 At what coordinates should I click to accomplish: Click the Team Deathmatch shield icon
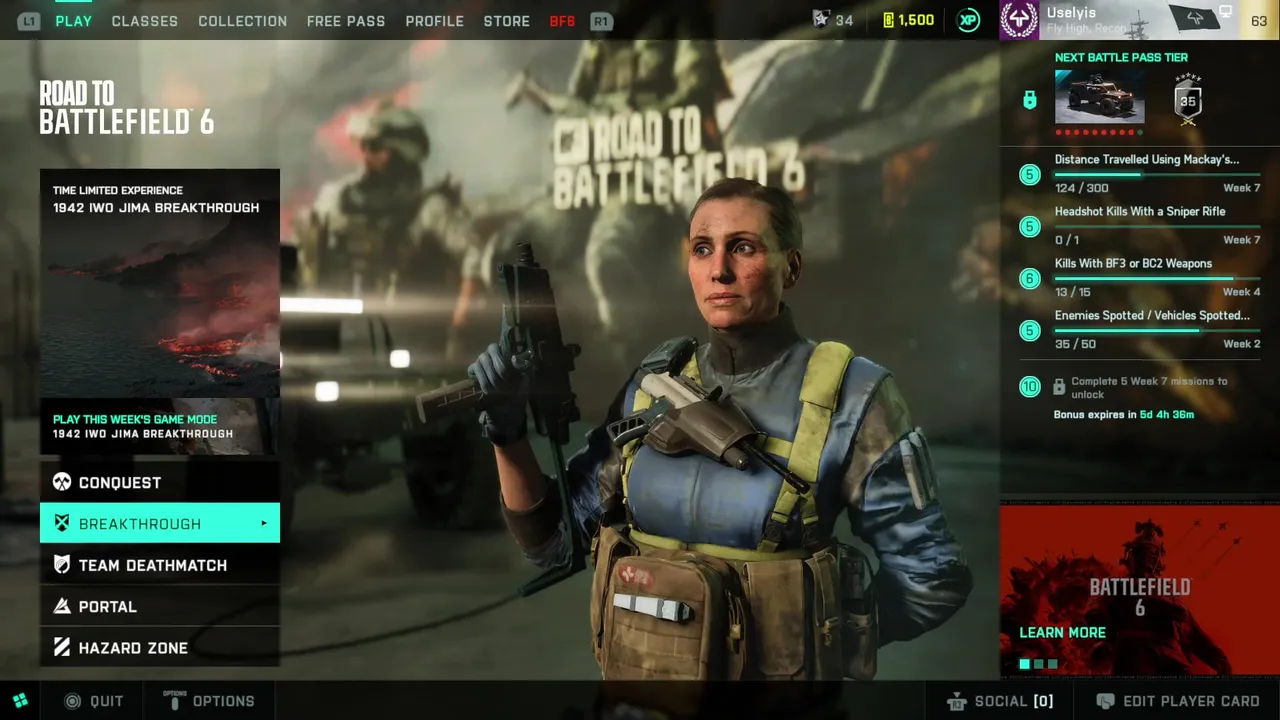(x=62, y=565)
